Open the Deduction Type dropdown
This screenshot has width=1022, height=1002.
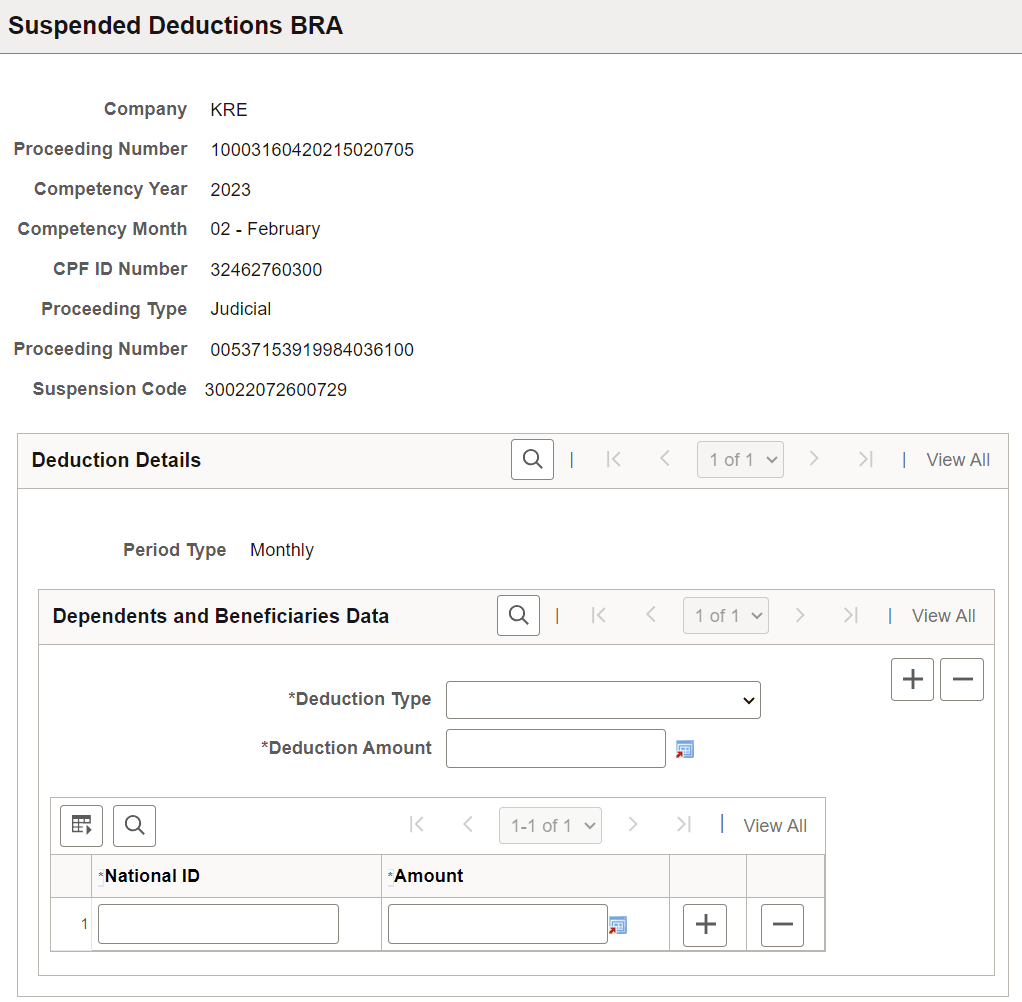pyautogui.click(x=603, y=699)
